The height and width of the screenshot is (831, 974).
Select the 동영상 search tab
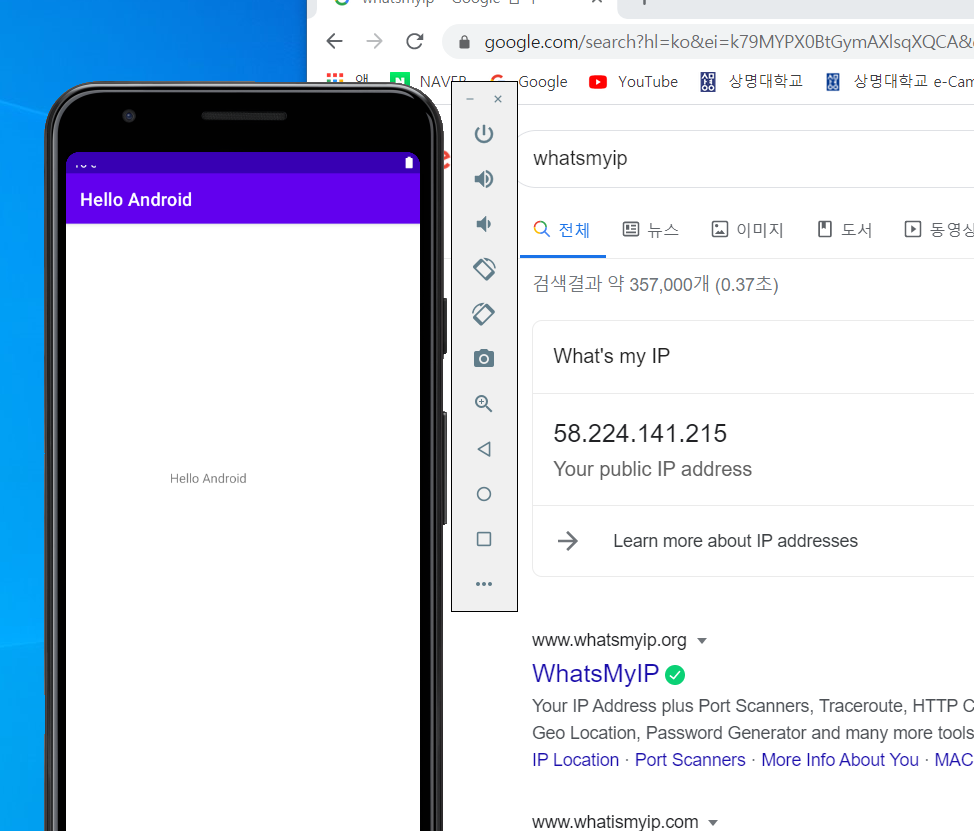coord(939,230)
